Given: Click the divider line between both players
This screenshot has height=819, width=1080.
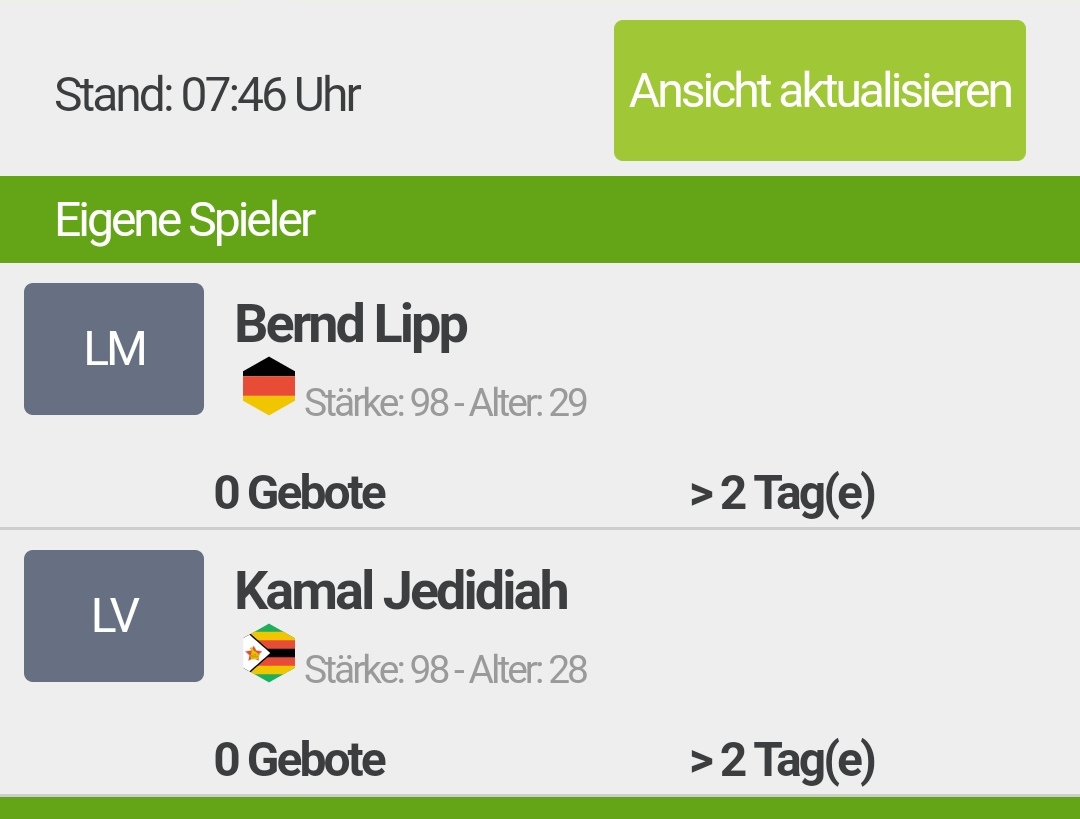Looking at the screenshot, I should coord(540,528).
